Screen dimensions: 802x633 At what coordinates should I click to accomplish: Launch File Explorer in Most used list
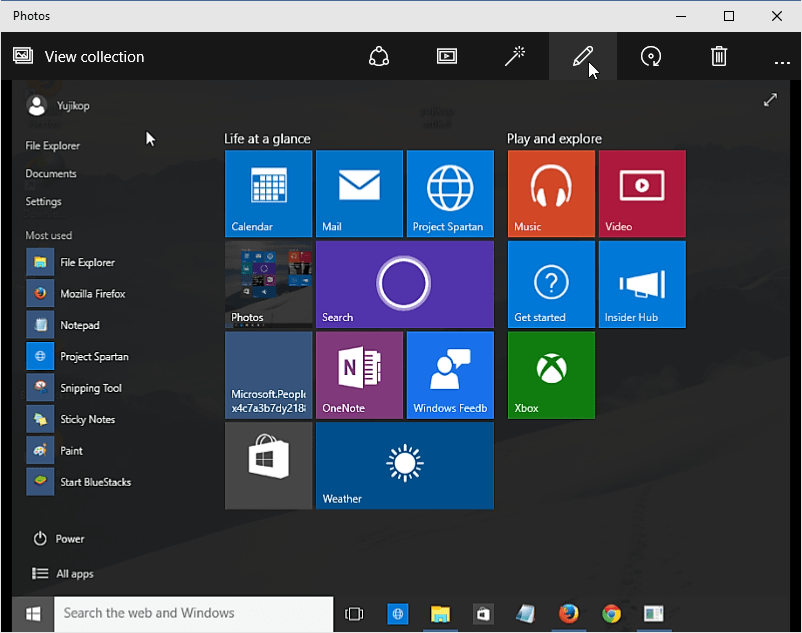click(71, 262)
